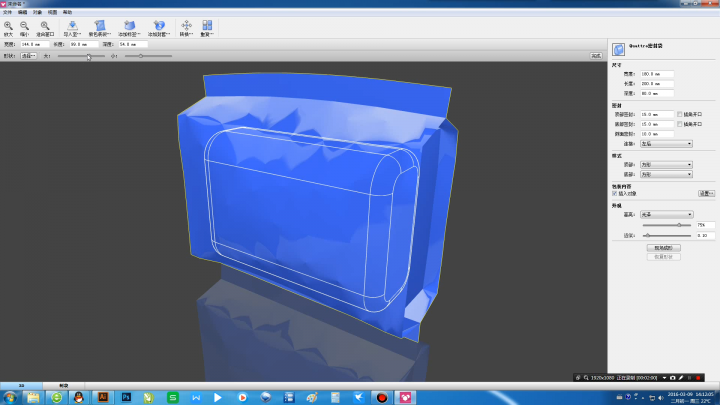
Task: Click the import download-arrow icon in toolbar
Action: tap(72, 26)
